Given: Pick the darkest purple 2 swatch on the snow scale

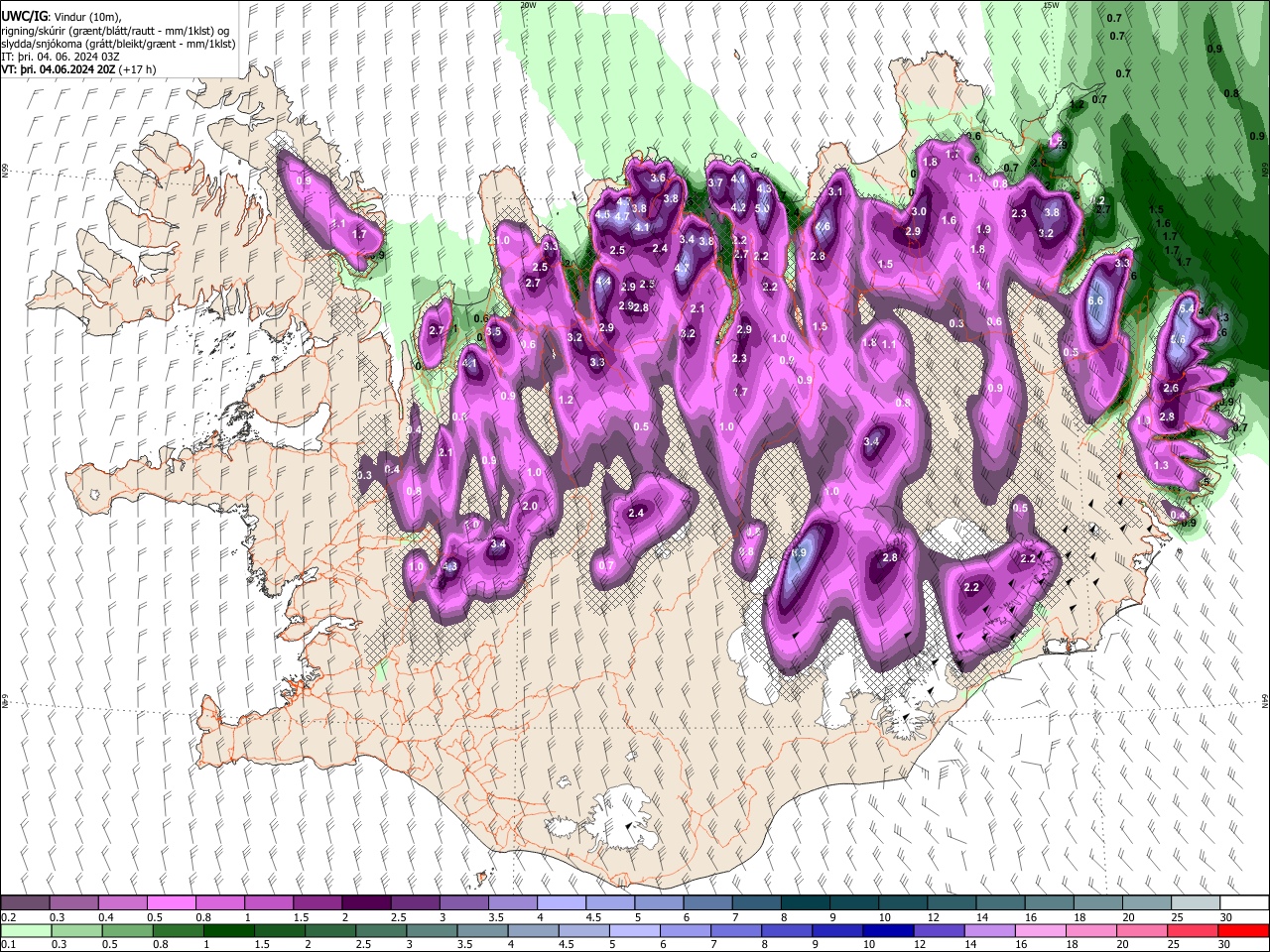Looking at the screenshot, I should (366, 903).
